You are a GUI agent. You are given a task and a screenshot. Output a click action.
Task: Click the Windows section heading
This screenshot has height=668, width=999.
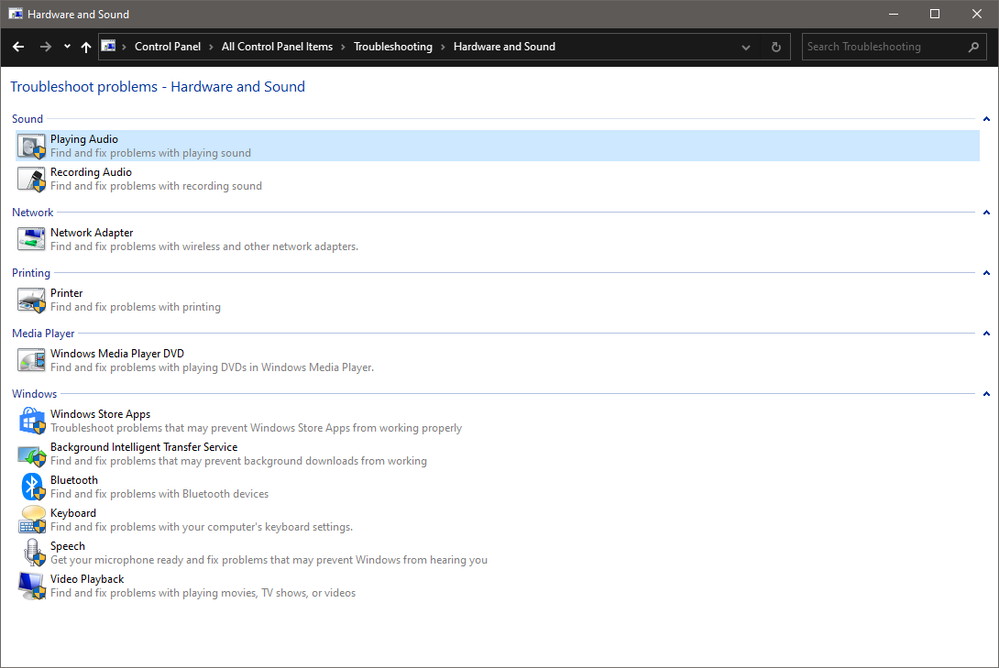pyautogui.click(x=34, y=394)
